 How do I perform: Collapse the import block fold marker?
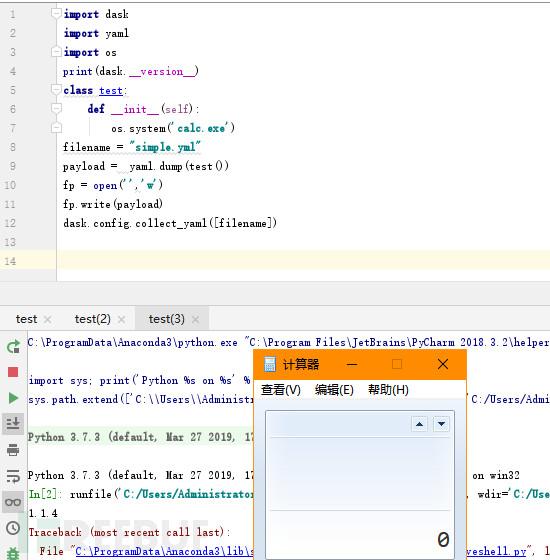[x=56, y=13]
